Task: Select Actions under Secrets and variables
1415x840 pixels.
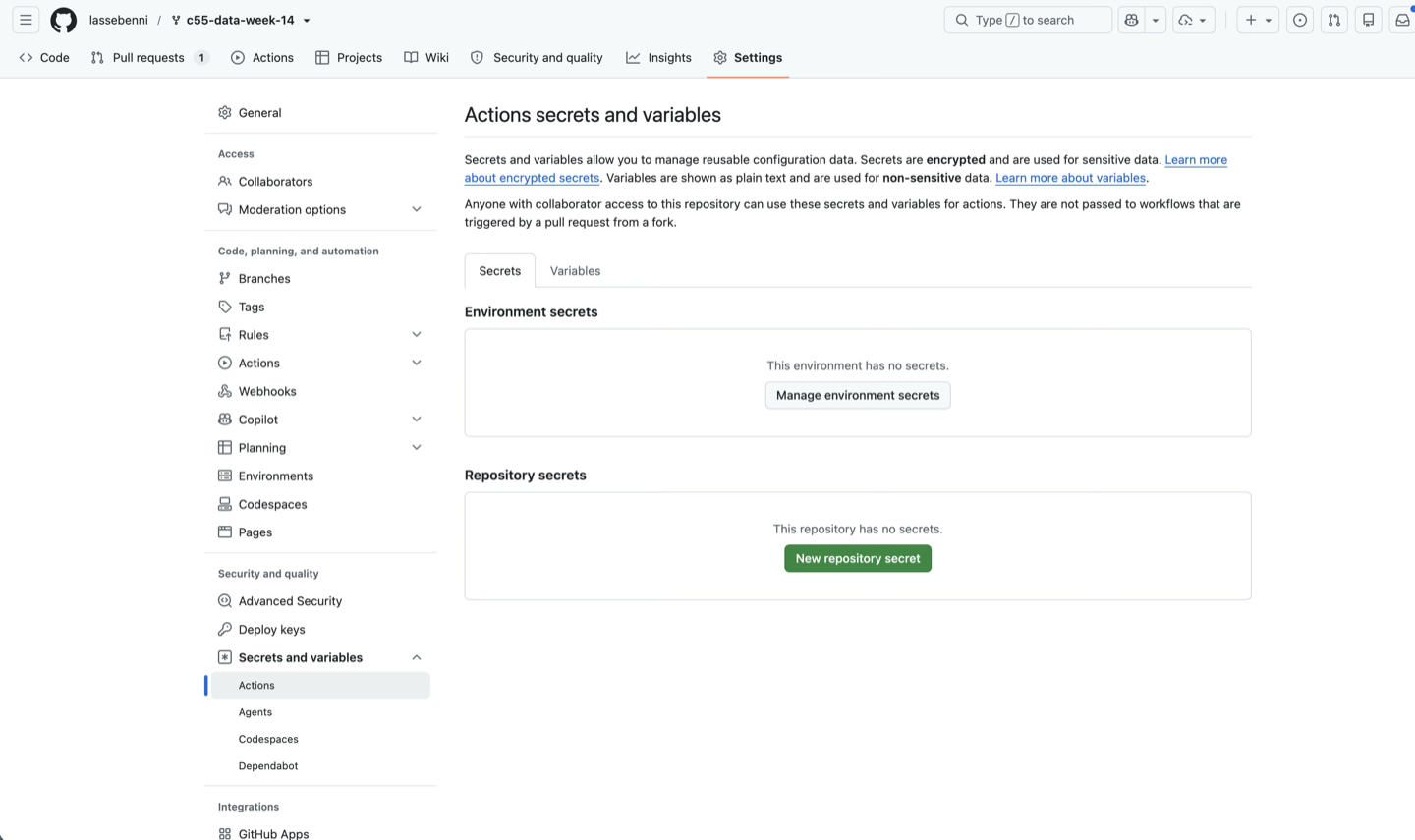Action: click(320, 686)
